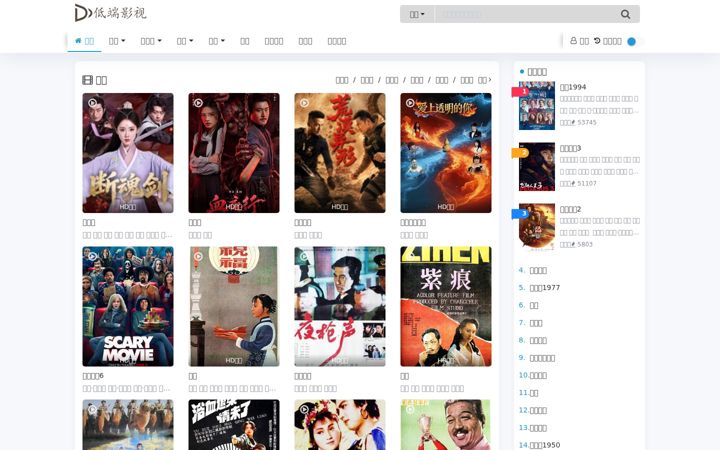
Task: Click the rank 7 entry in hot list
Action: 536,323
